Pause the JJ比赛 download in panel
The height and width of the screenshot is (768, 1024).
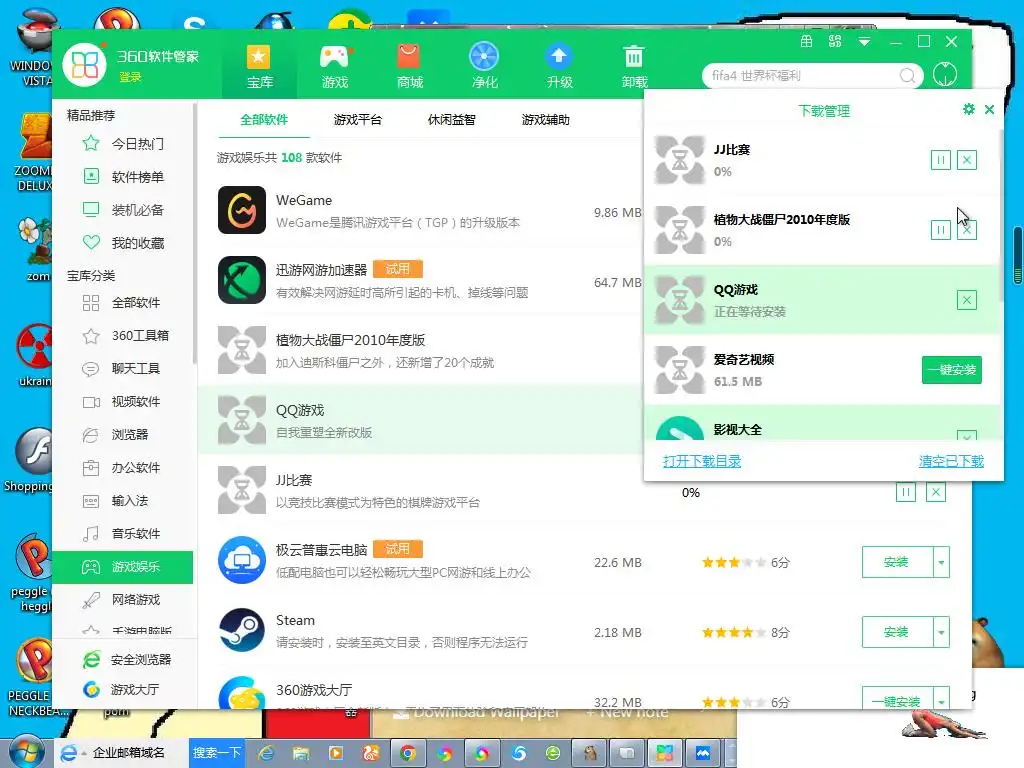940,160
